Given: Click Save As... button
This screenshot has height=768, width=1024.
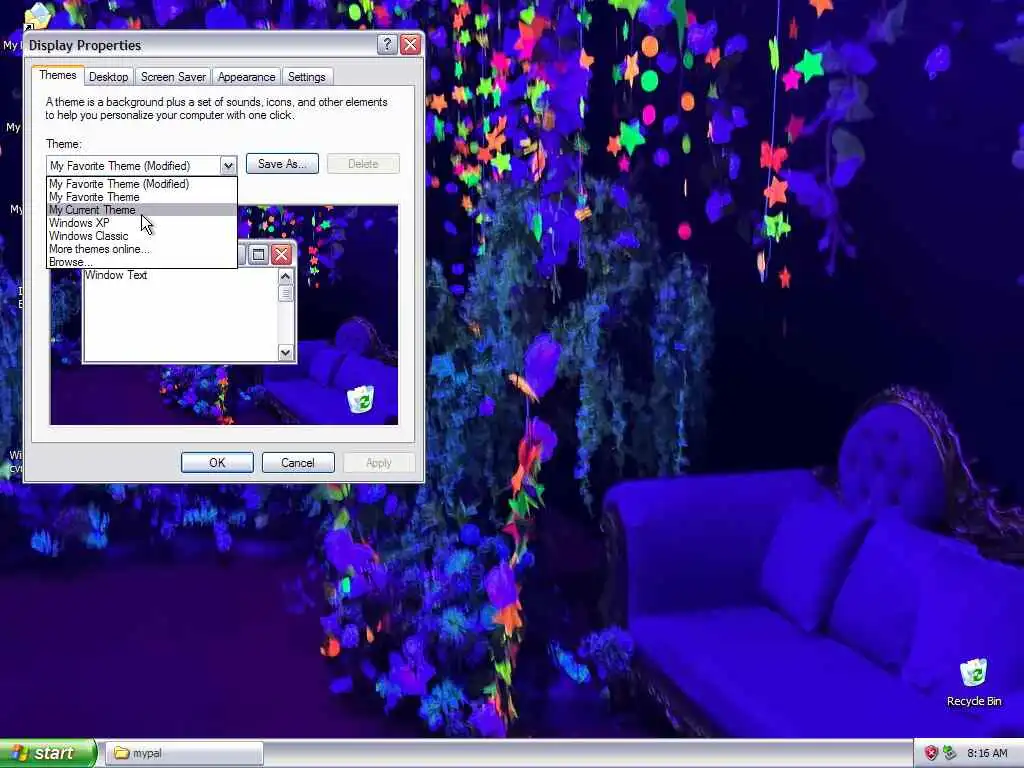Looking at the screenshot, I should 282,164.
